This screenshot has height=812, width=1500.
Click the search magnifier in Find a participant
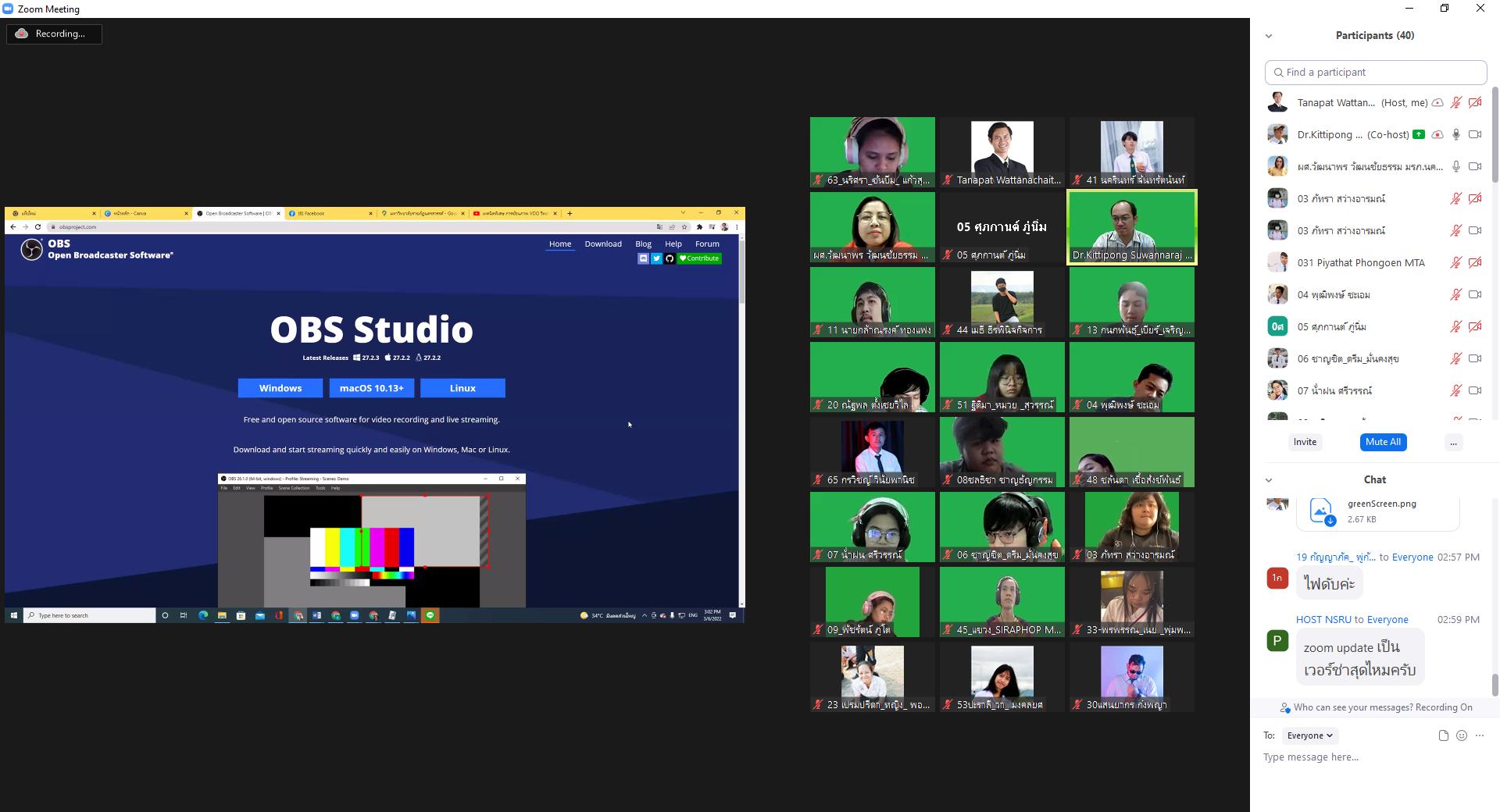pyautogui.click(x=1279, y=73)
